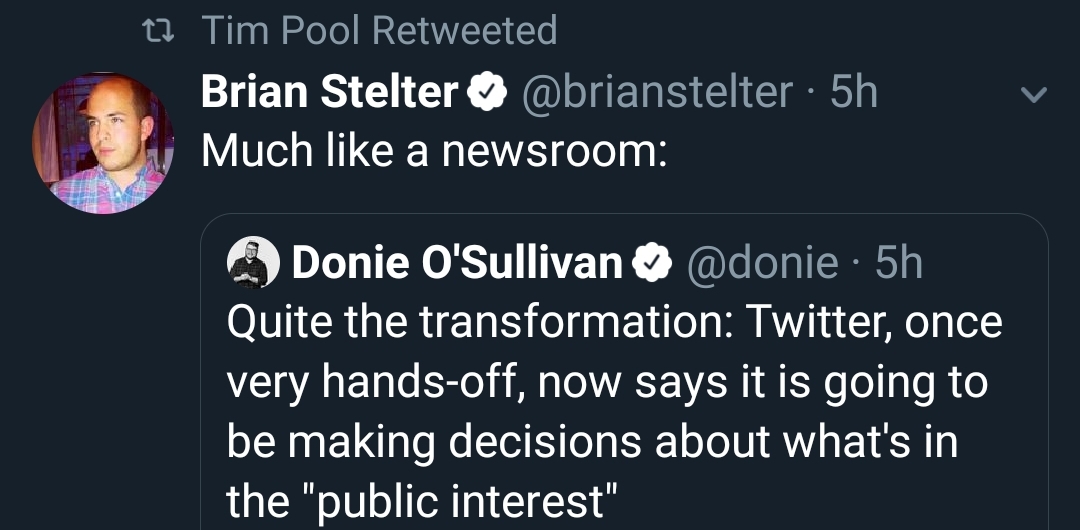Click the Brian Stelter display name

[329, 93]
